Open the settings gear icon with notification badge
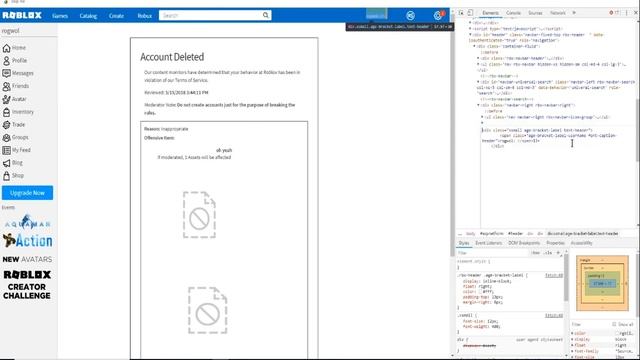Viewport: 640px width, 360px height. (x=438, y=16)
